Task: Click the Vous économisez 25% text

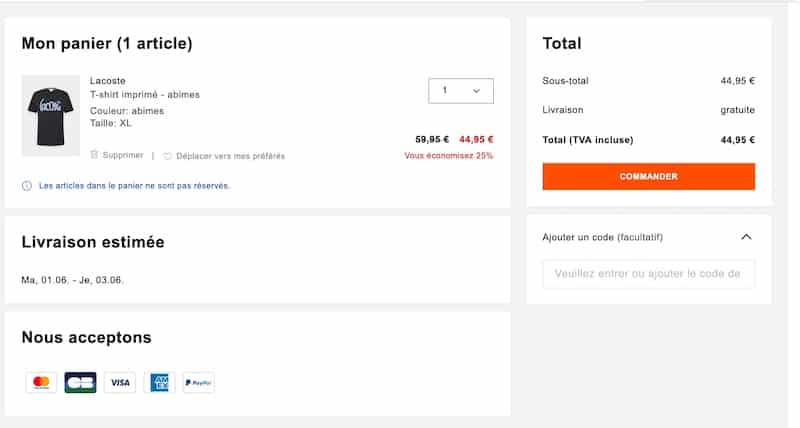Action: tap(449, 156)
